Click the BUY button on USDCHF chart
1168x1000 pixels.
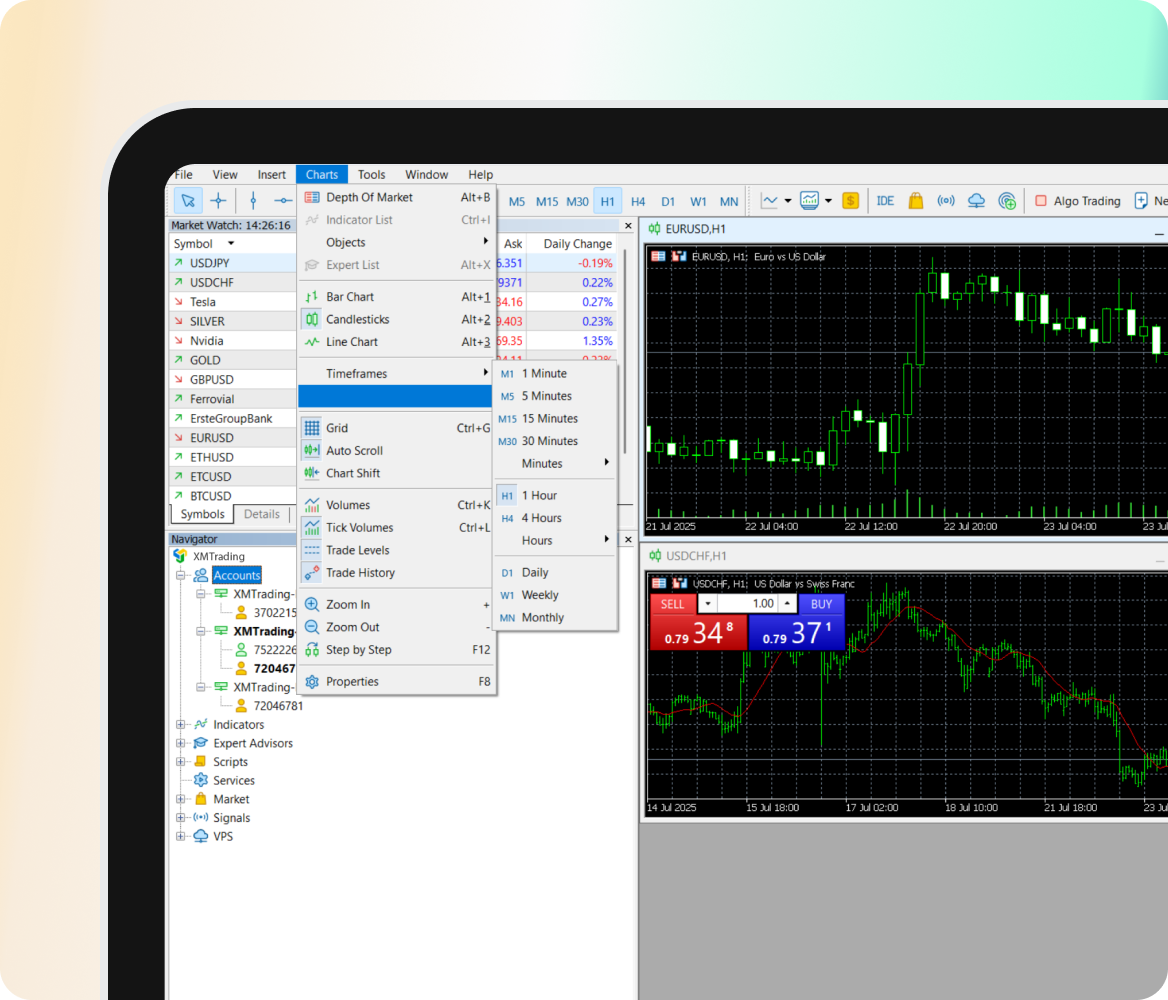(x=821, y=604)
